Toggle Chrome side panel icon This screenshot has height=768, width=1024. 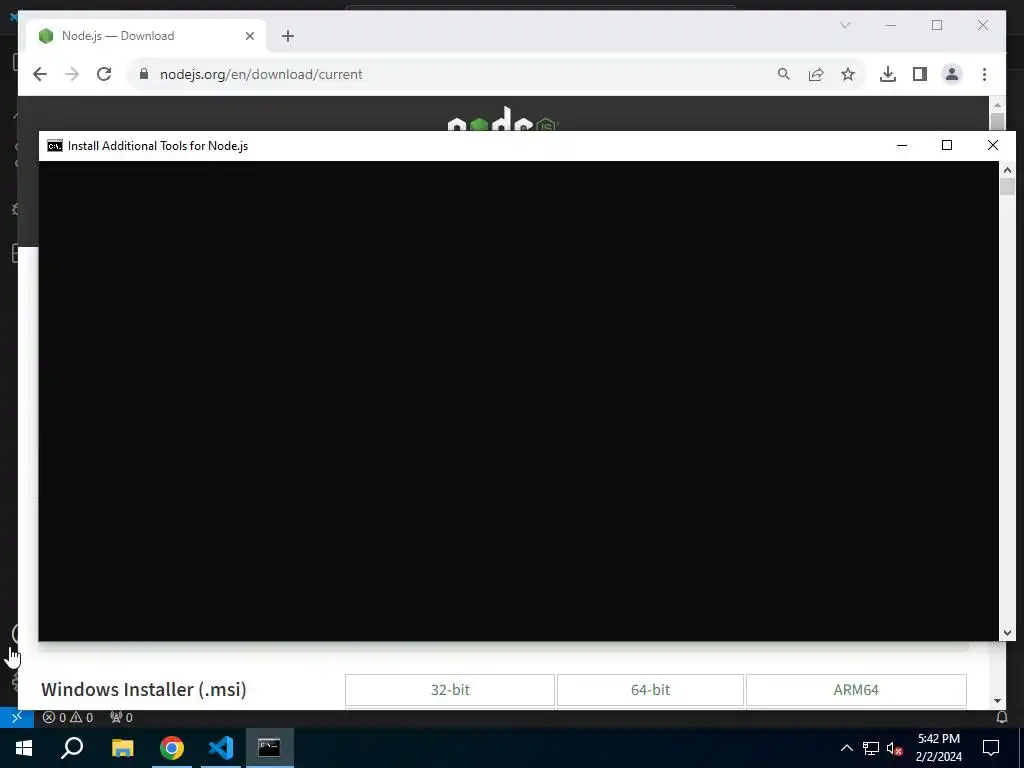[920, 74]
